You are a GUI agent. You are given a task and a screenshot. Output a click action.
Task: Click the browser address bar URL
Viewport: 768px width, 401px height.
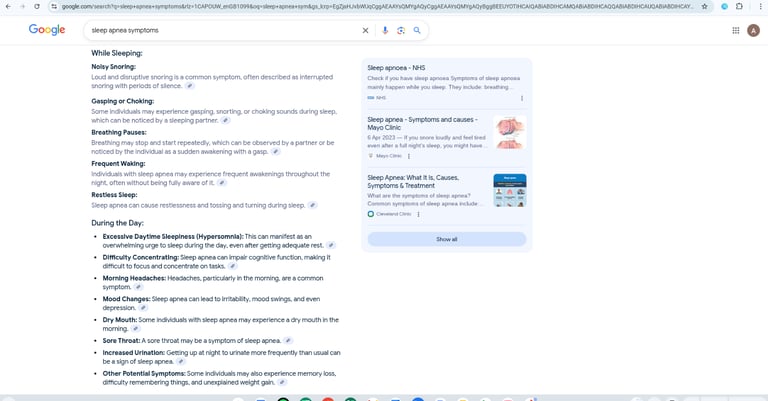[377, 6]
